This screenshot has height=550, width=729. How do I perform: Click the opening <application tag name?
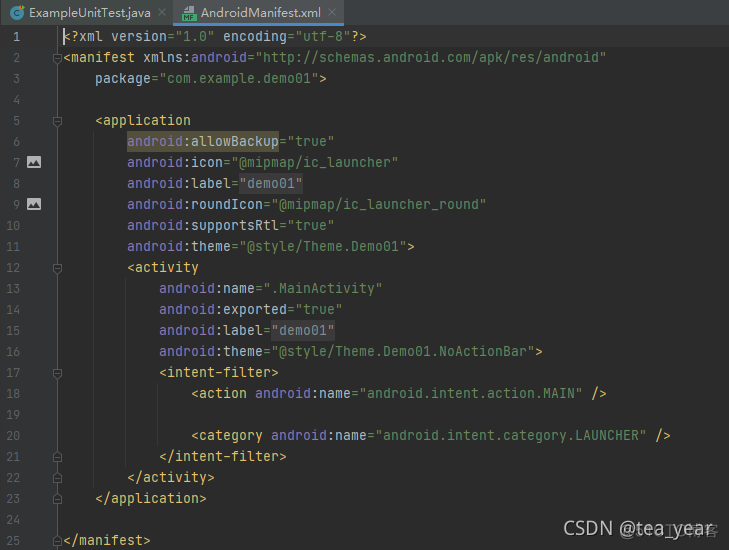pyautogui.click(x=143, y=120)
